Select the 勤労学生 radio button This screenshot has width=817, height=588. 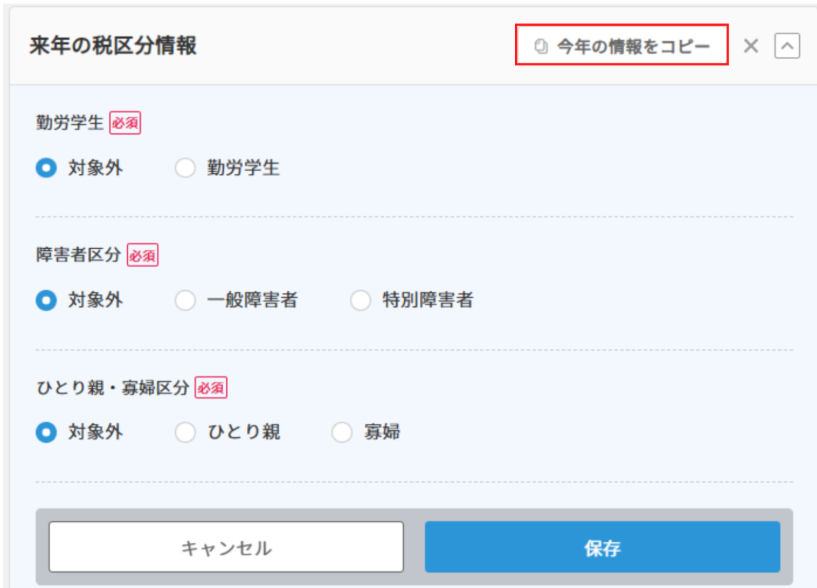185,168
